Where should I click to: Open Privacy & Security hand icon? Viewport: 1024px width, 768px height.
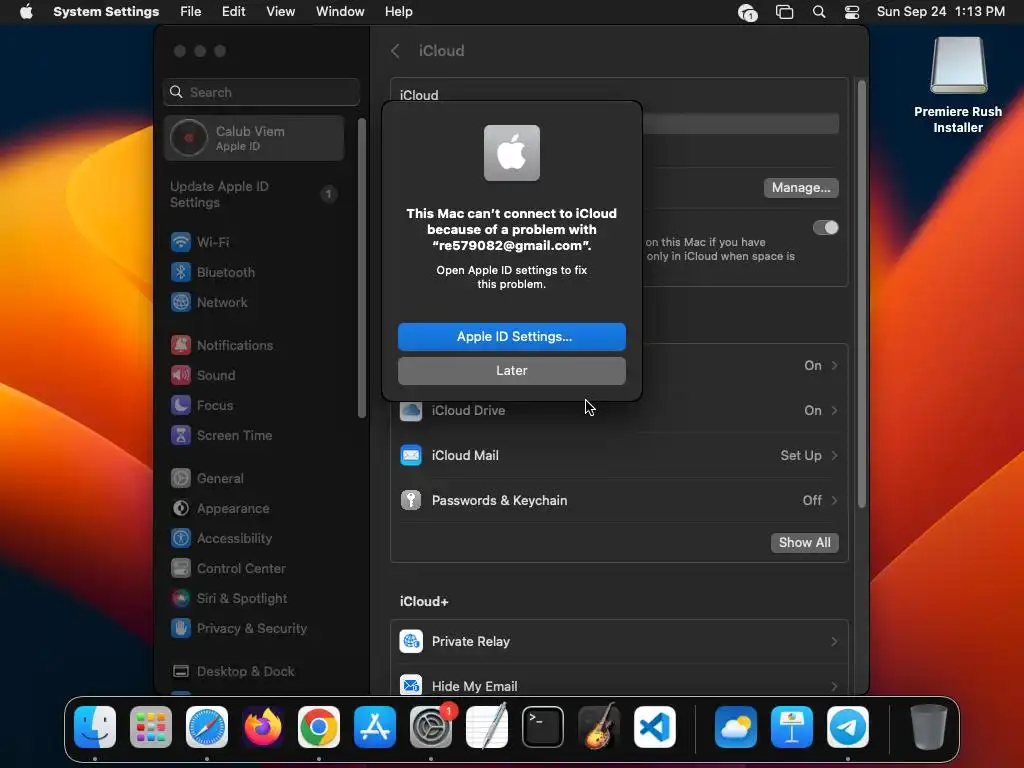[181, 628]
